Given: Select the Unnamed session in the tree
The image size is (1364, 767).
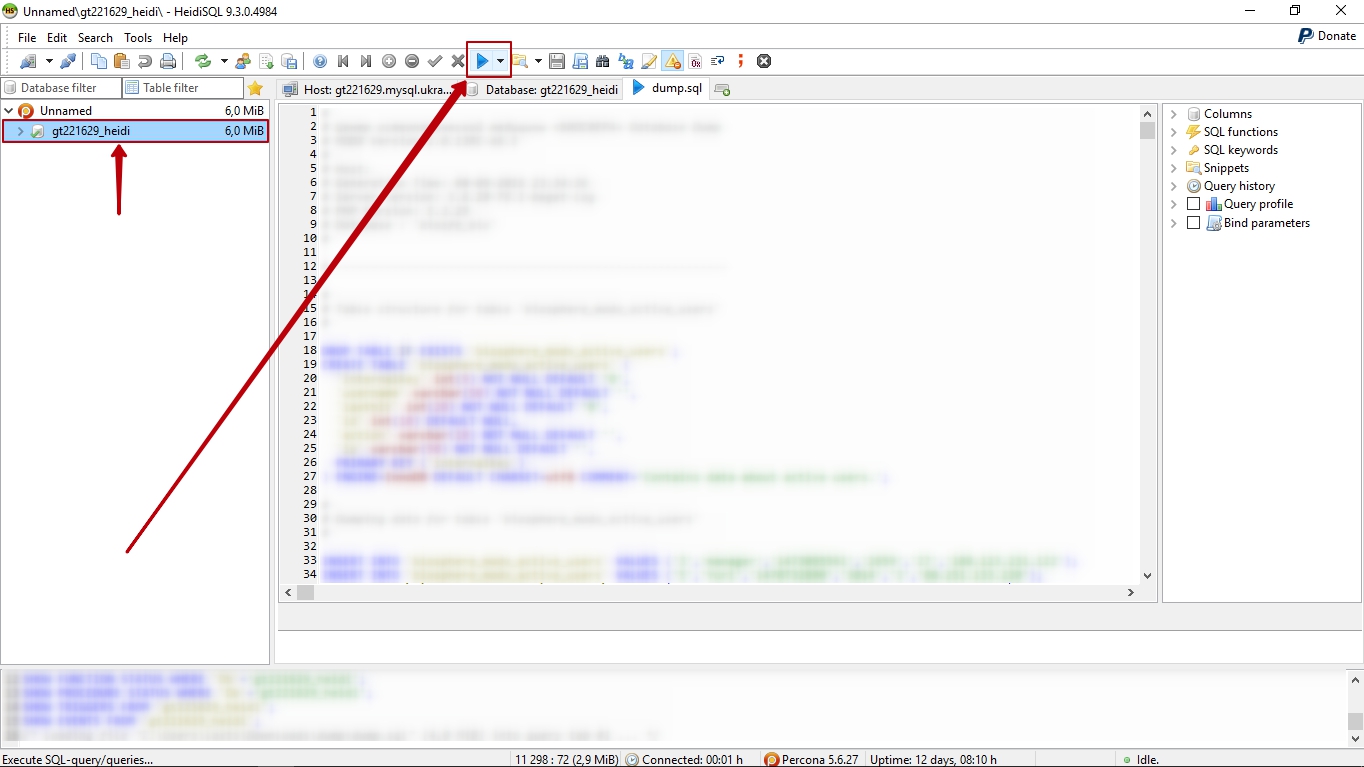Looking at the screenshot, I should 135,111.
